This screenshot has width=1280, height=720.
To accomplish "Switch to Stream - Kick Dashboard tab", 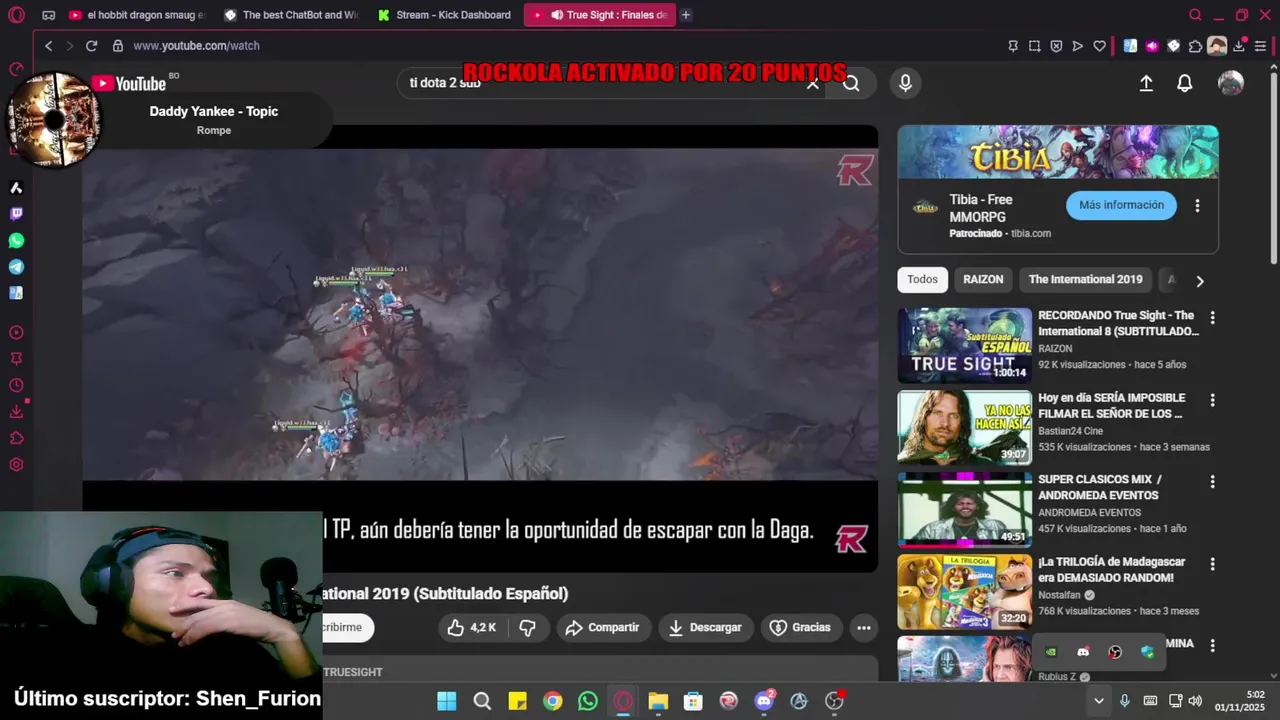I will [445, 15].
